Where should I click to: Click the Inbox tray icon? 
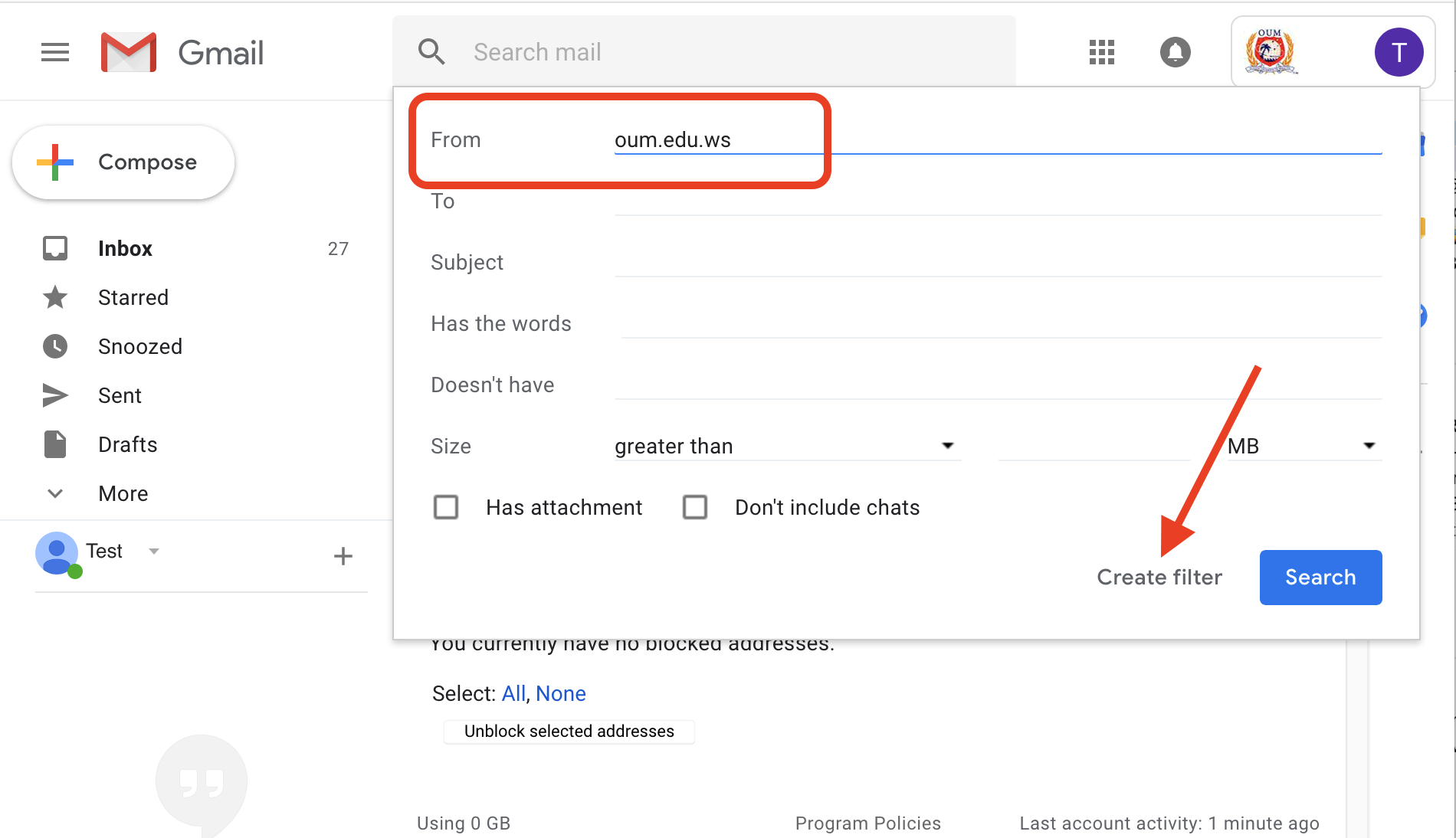55,248
